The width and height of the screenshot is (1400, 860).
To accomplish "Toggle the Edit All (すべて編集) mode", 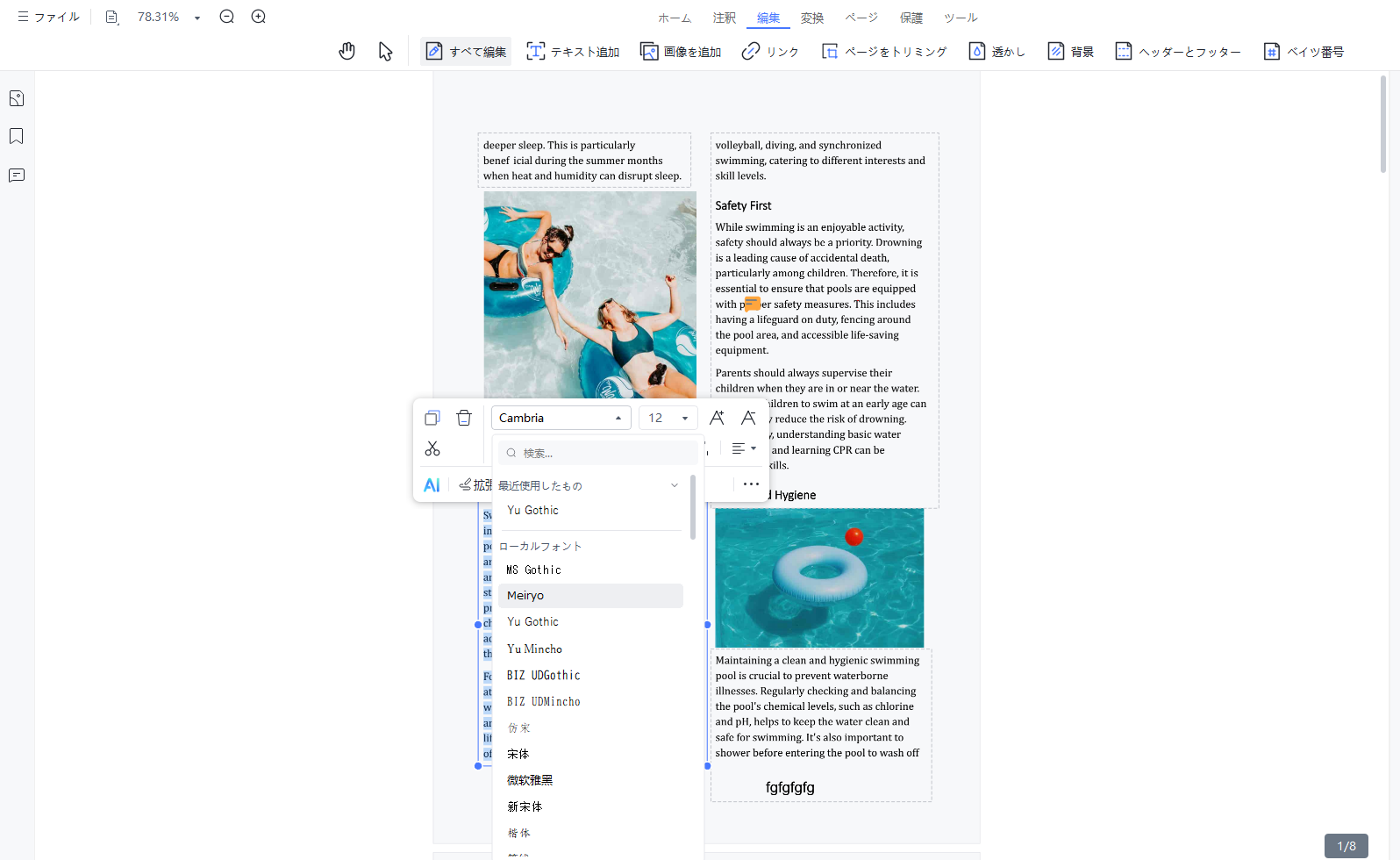I will (x=466, y=52).
